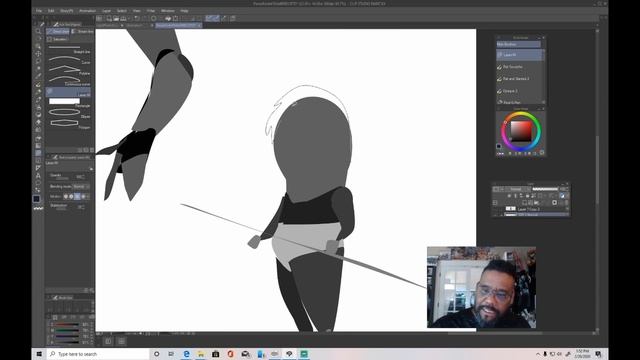Switch to the Stream line sub tool group
Image resolution: width=640 pixels, height=360 pixels.
point(82,31)
